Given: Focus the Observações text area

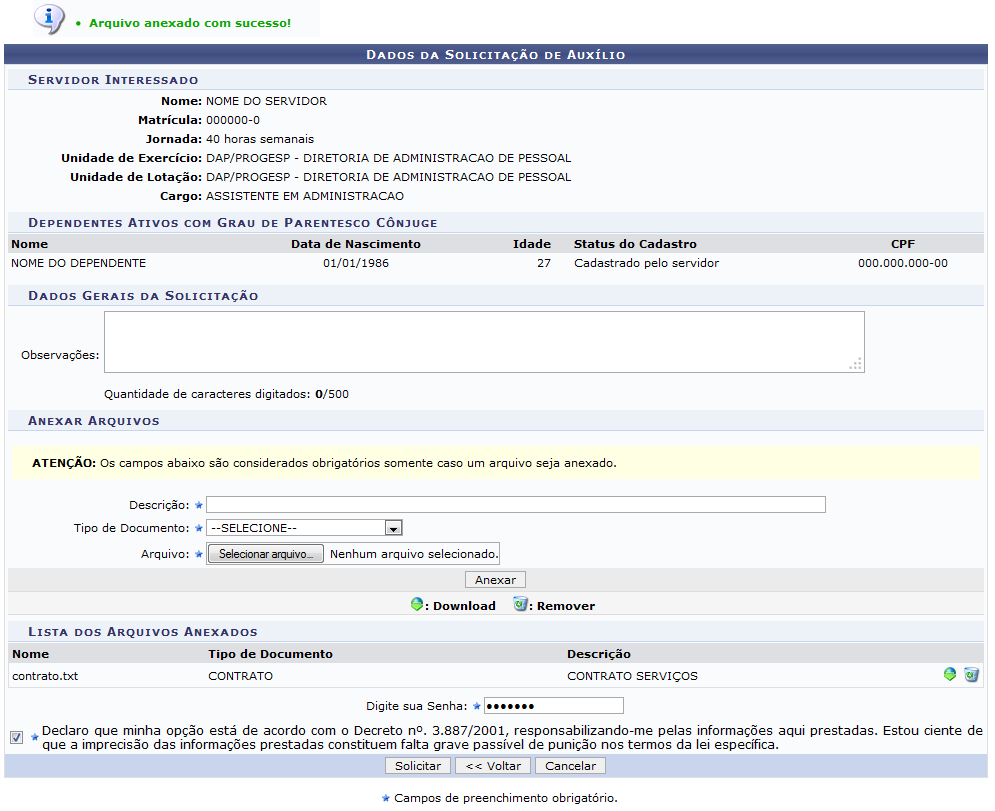Looking at the screenshot, I should [x=484, y=342].
